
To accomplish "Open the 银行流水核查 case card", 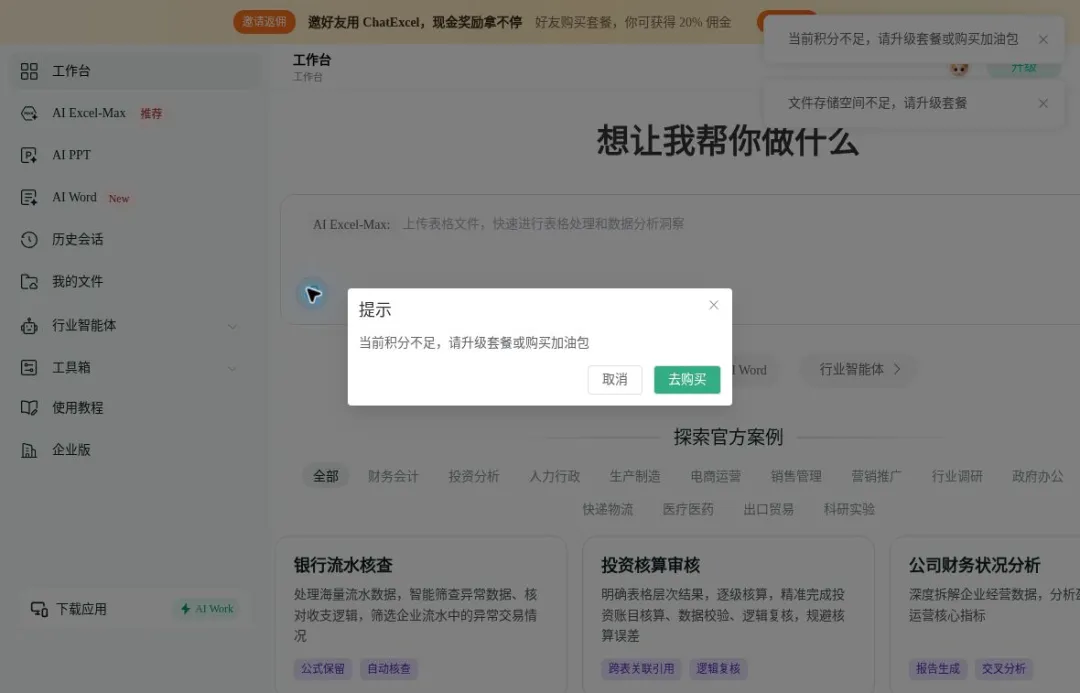I will 422,615.
